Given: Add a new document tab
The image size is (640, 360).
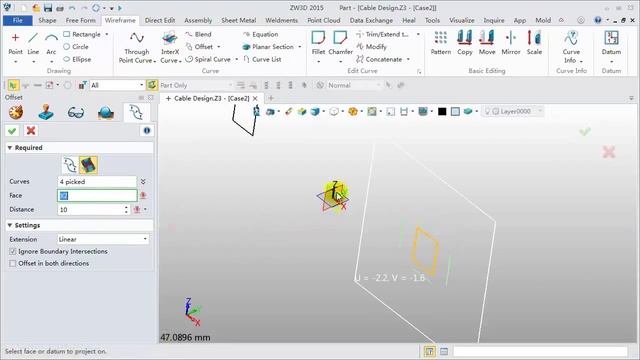Looking at the screenshot, I should click(x=271, y=98).
